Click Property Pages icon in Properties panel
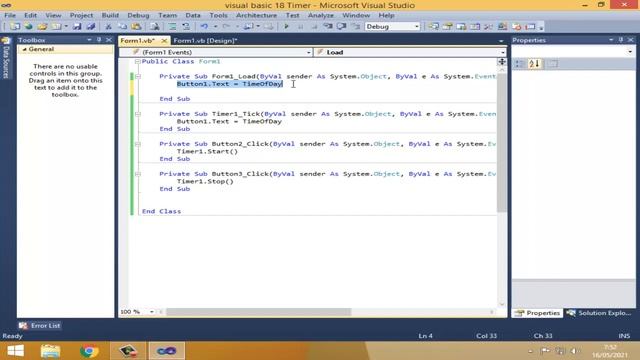Screen dimensions: 640x360 (553, 64)
